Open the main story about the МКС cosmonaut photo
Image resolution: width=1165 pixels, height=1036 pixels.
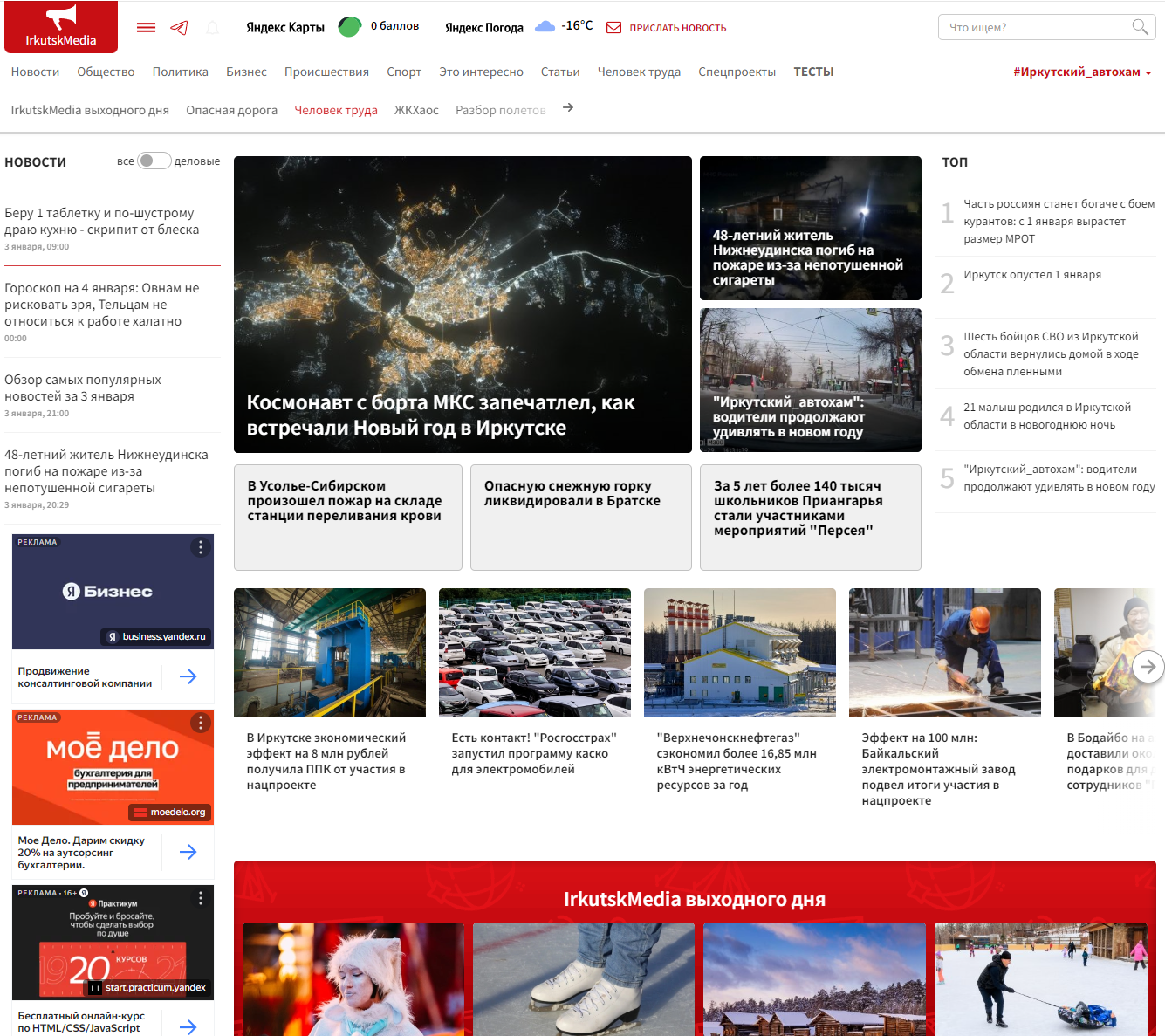463,305
